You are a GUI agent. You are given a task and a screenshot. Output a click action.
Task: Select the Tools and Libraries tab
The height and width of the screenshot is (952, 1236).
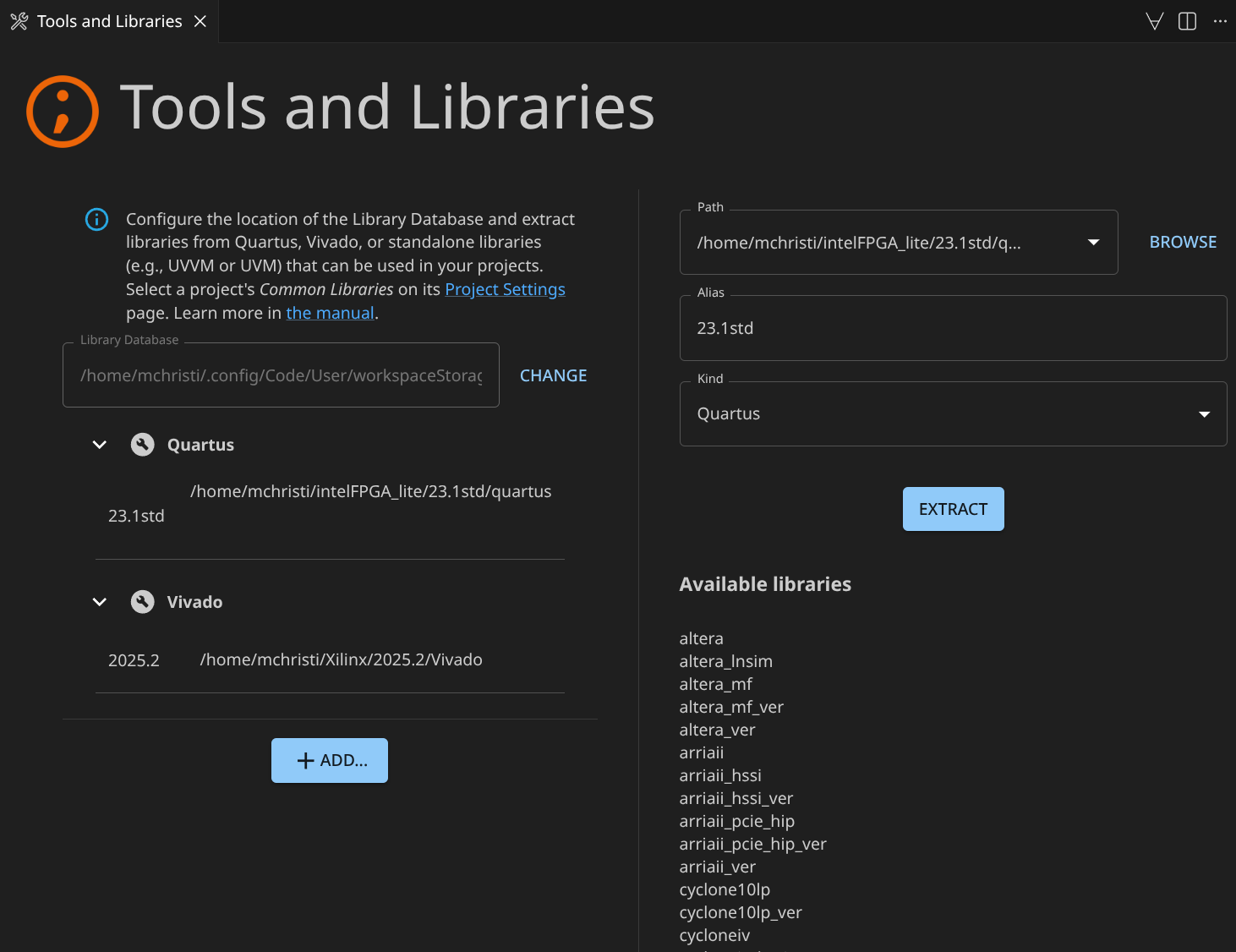(x=109, y=21)
